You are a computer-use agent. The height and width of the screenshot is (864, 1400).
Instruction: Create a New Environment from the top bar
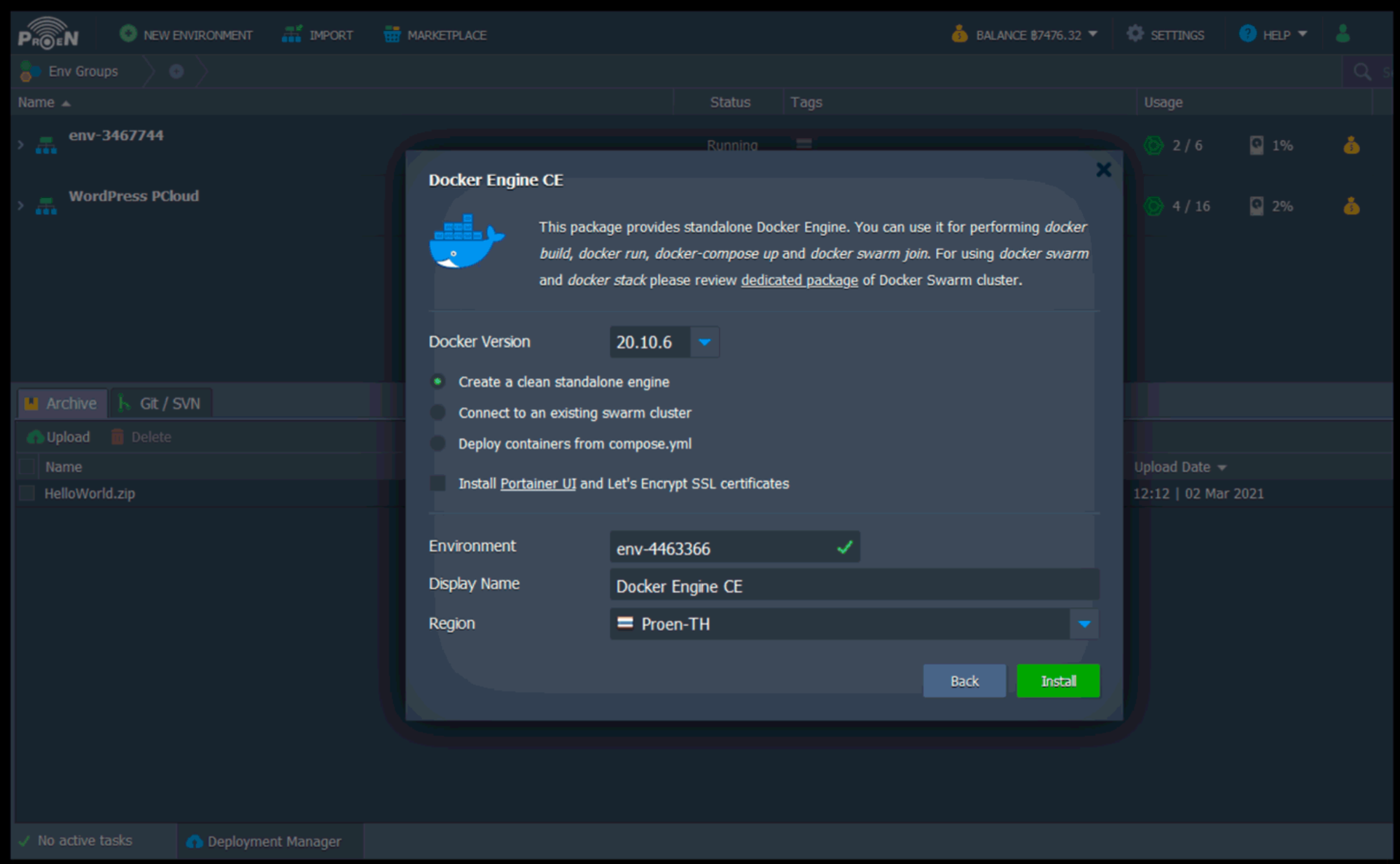coord(185,34)
